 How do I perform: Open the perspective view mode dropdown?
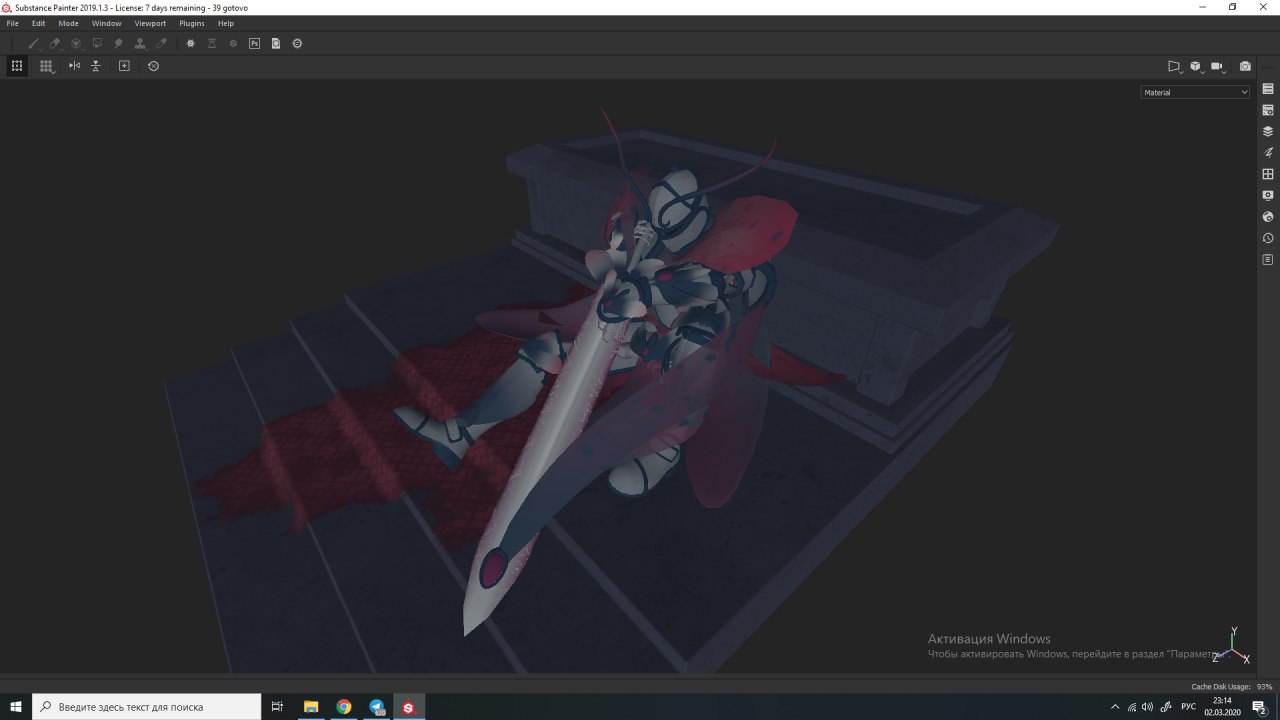(1175, 66)
